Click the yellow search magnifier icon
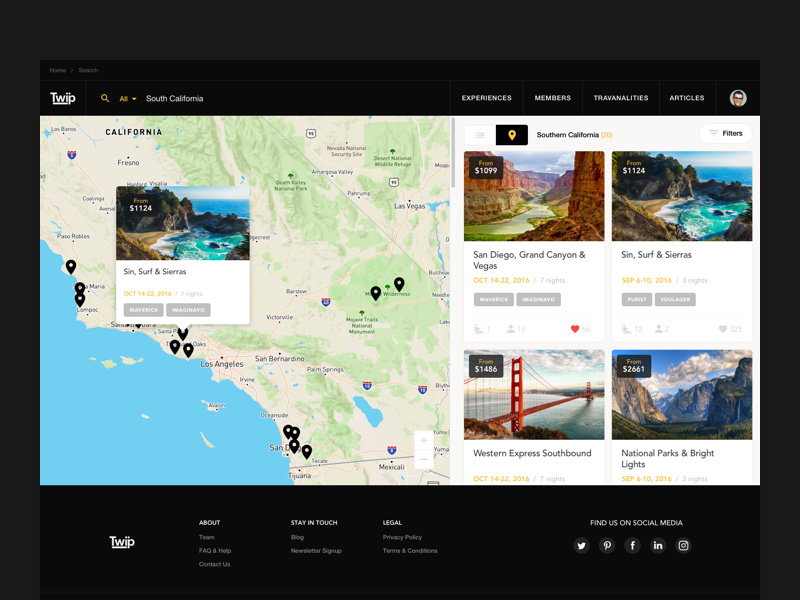 105,98
